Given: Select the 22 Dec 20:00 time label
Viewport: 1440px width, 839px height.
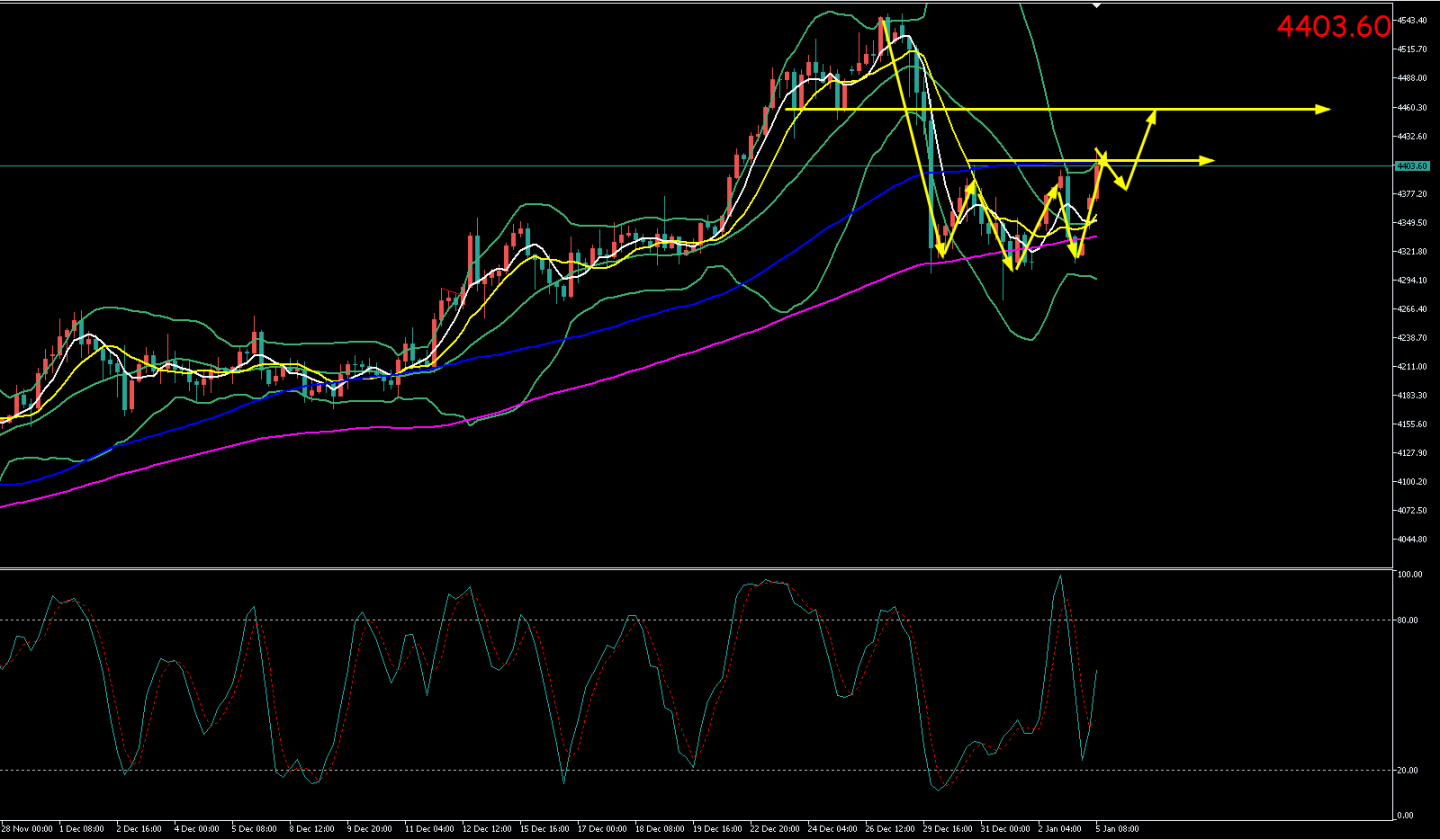Looking at the screenshot, I should (774, 829).
